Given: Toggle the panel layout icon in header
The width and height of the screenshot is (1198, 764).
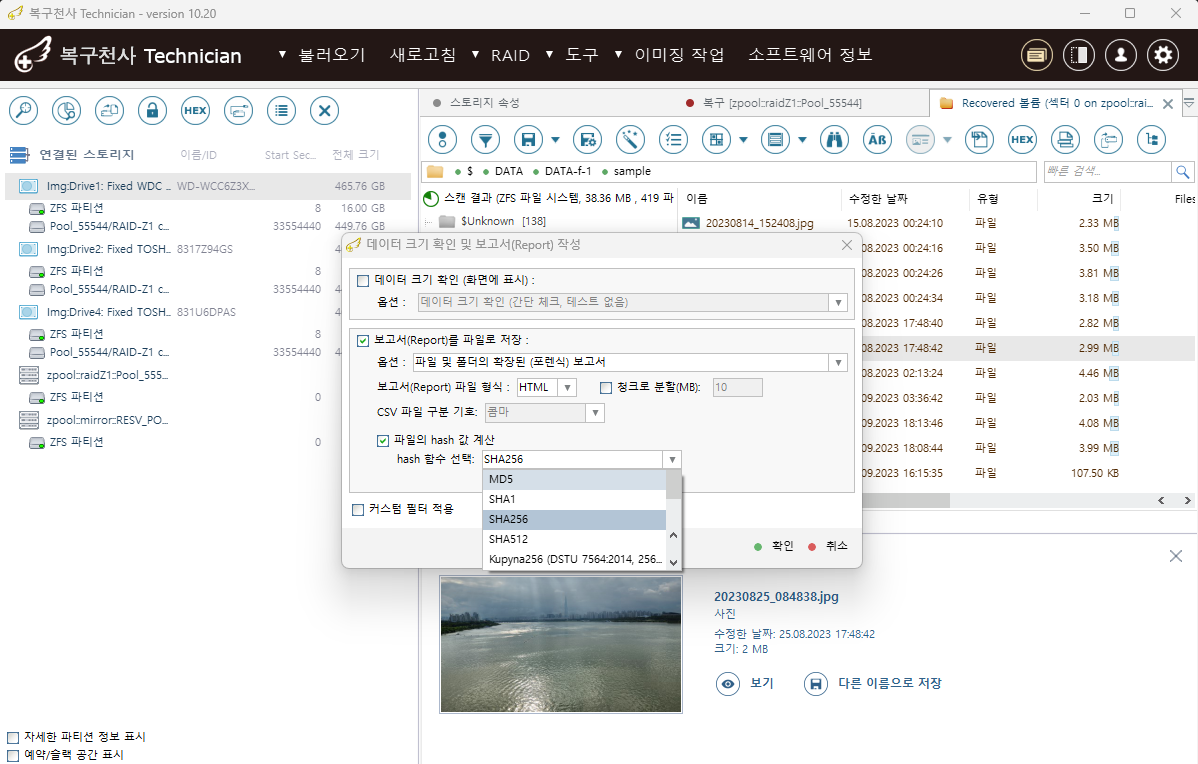Looking at the screenshot, I should pos(1079,55).
